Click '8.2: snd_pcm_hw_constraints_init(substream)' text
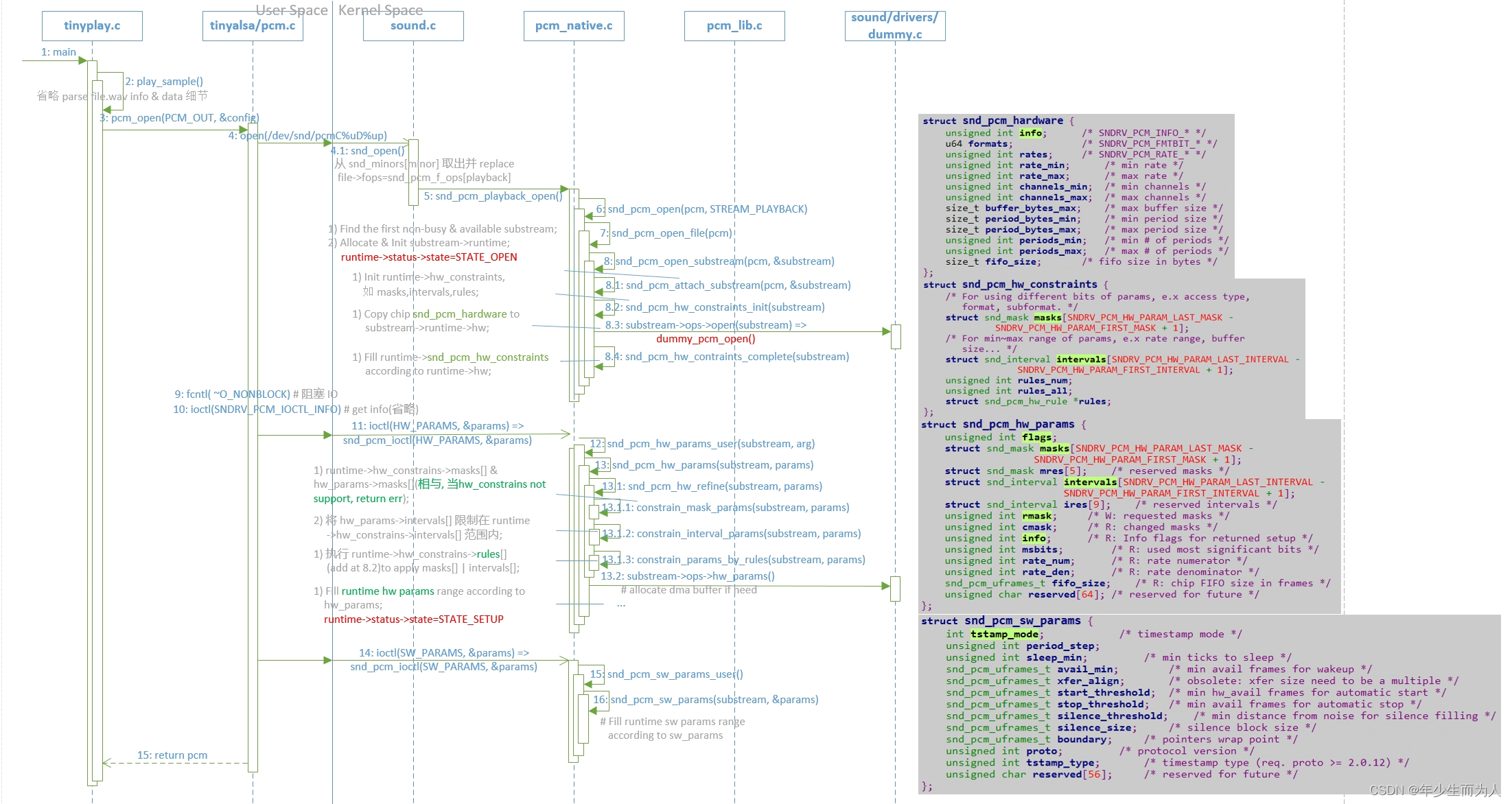1512x804 pixels. pyautogui.click(x=714, y=307)
